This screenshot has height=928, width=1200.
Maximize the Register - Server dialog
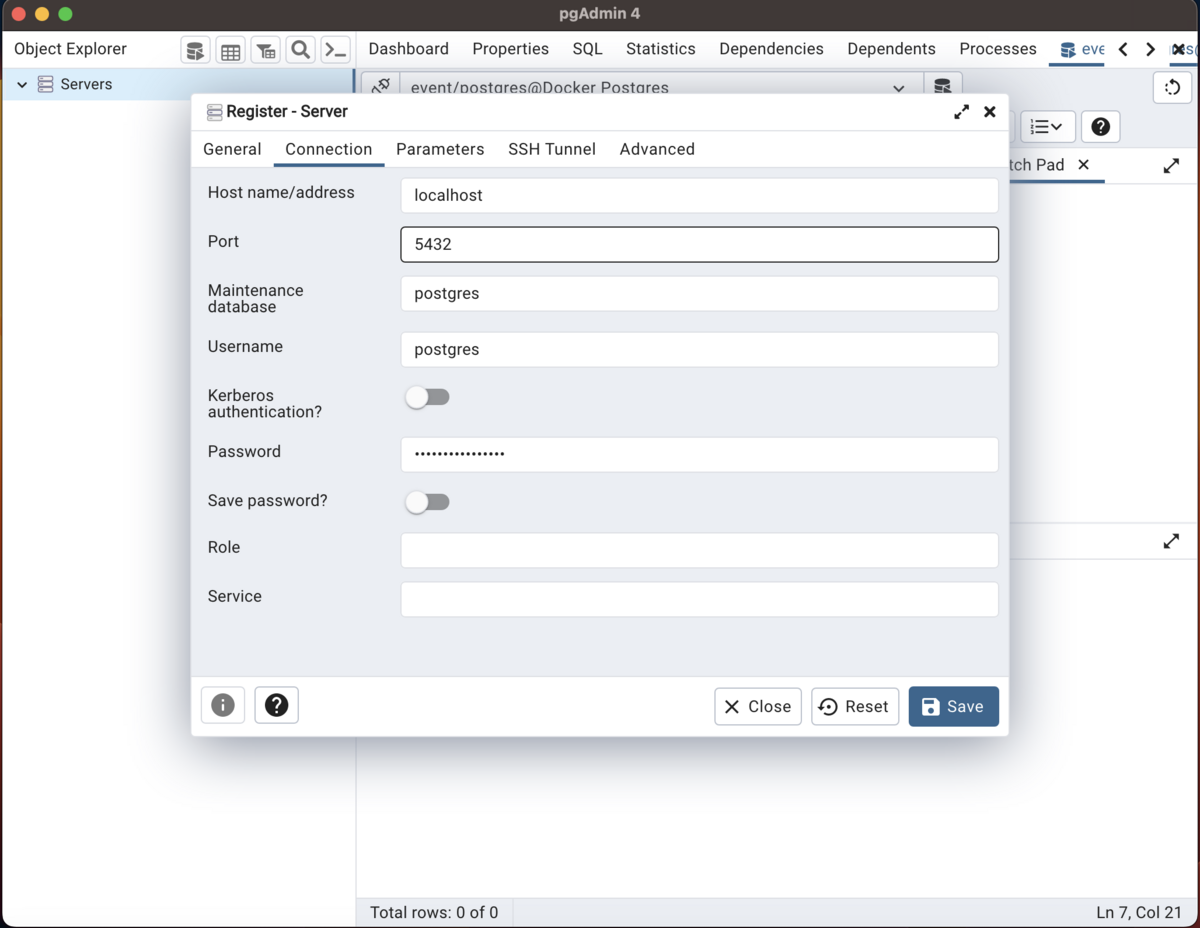coord(962,112)
